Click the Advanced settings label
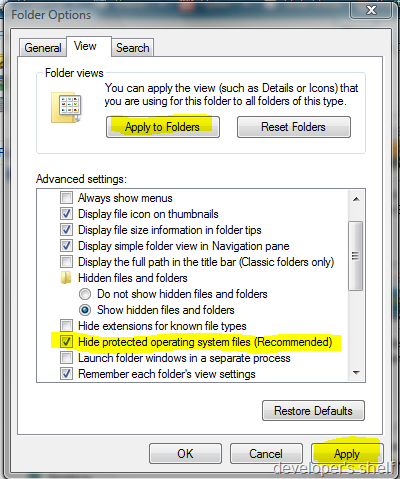 click(x=81, y=179)
